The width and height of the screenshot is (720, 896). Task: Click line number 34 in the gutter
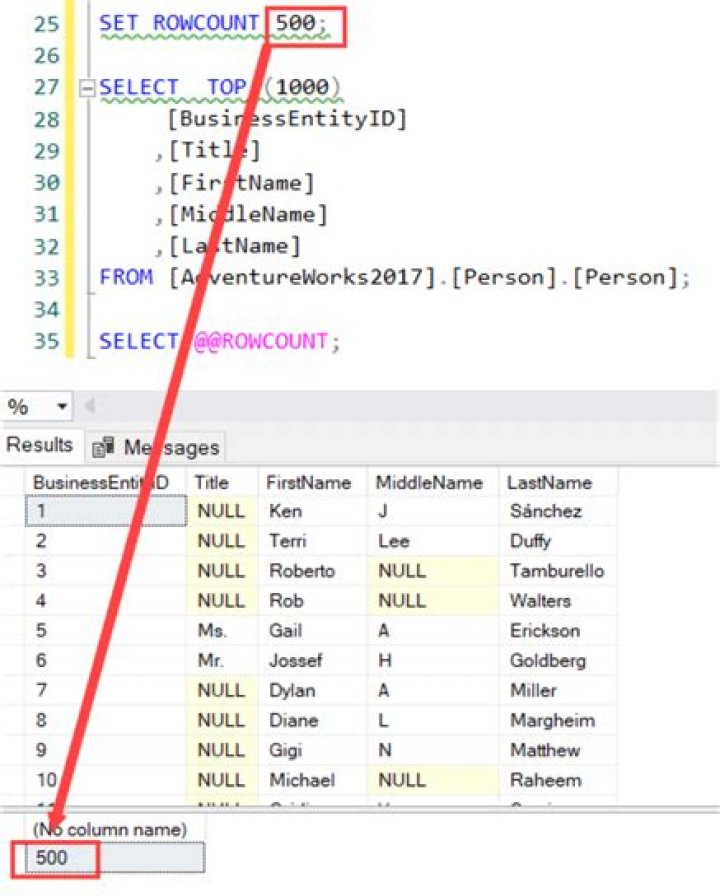[46, 309]
